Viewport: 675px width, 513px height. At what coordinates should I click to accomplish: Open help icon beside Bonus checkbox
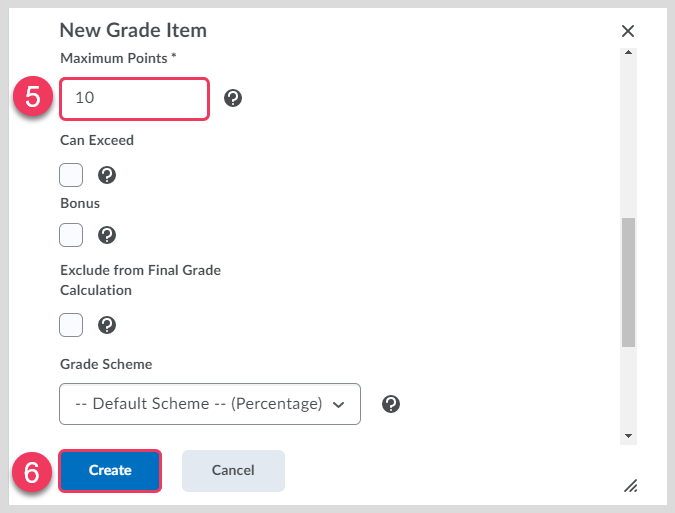click(107, 235)
